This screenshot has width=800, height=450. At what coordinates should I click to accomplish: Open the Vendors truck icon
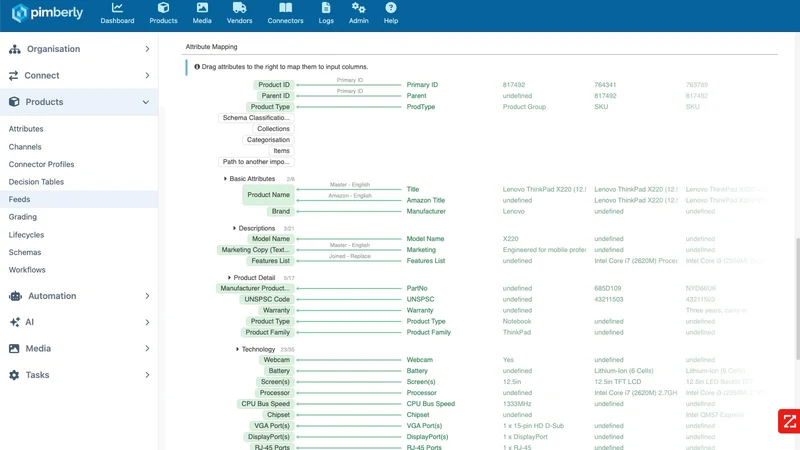pyautogui.click(x=239, y=8)
